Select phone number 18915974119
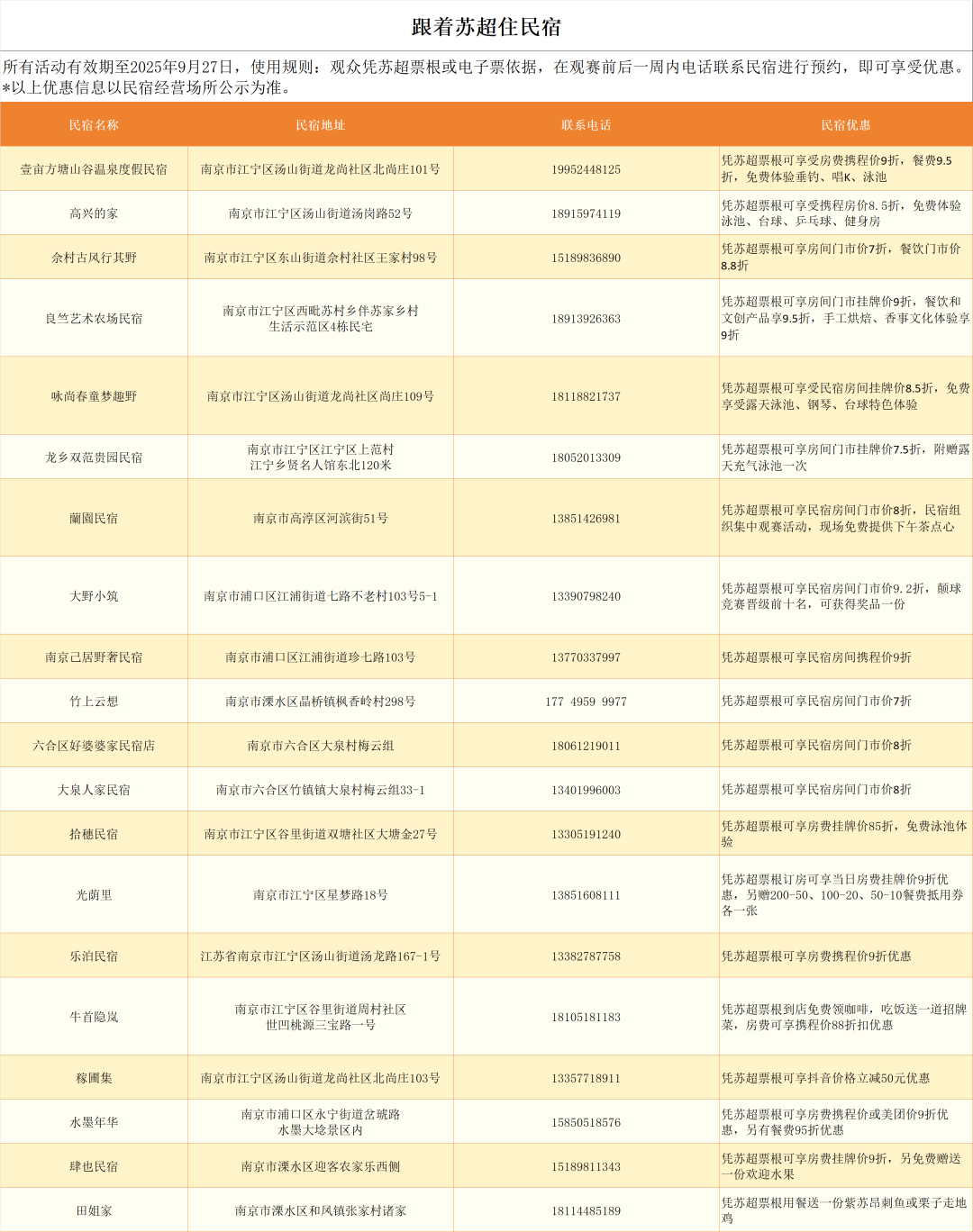The height and width of the screenshot is (1232, 973). (586, 213)
